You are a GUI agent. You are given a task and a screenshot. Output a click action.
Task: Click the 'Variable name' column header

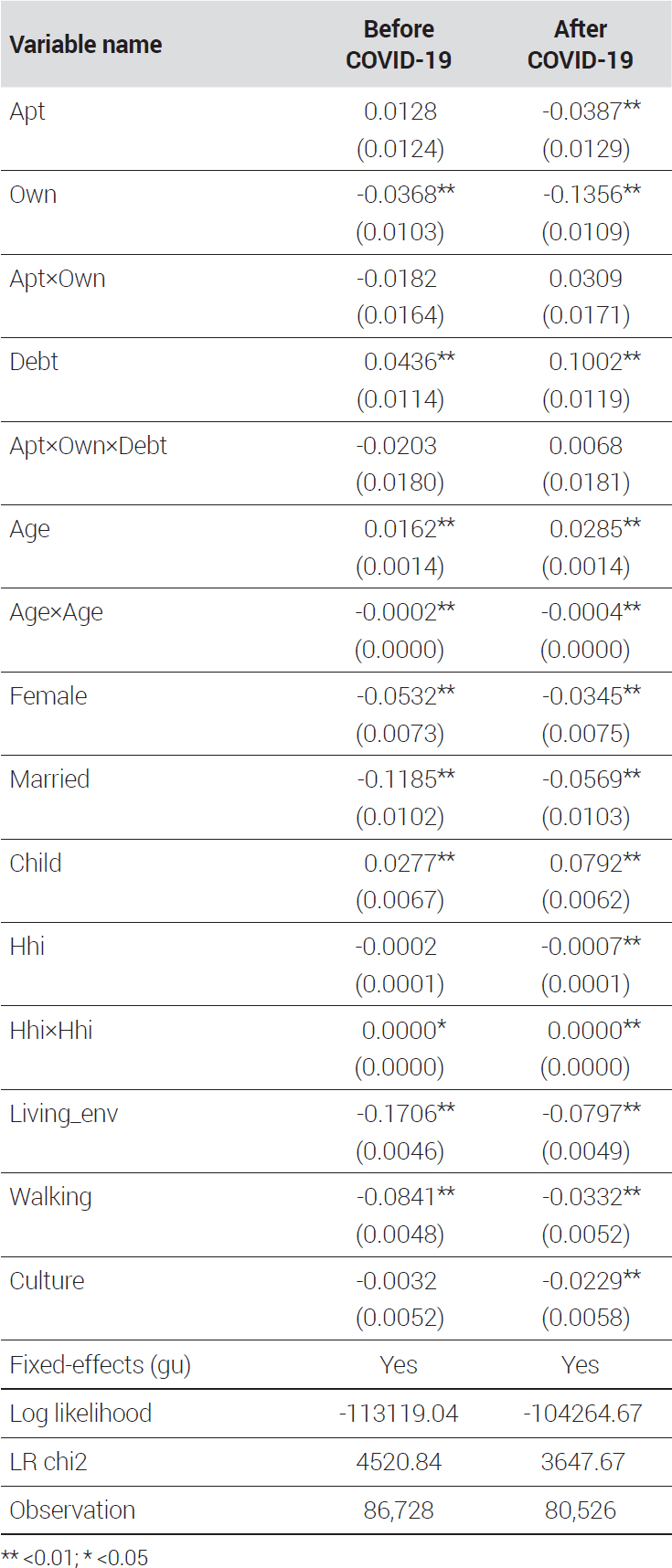pos(86,44)
